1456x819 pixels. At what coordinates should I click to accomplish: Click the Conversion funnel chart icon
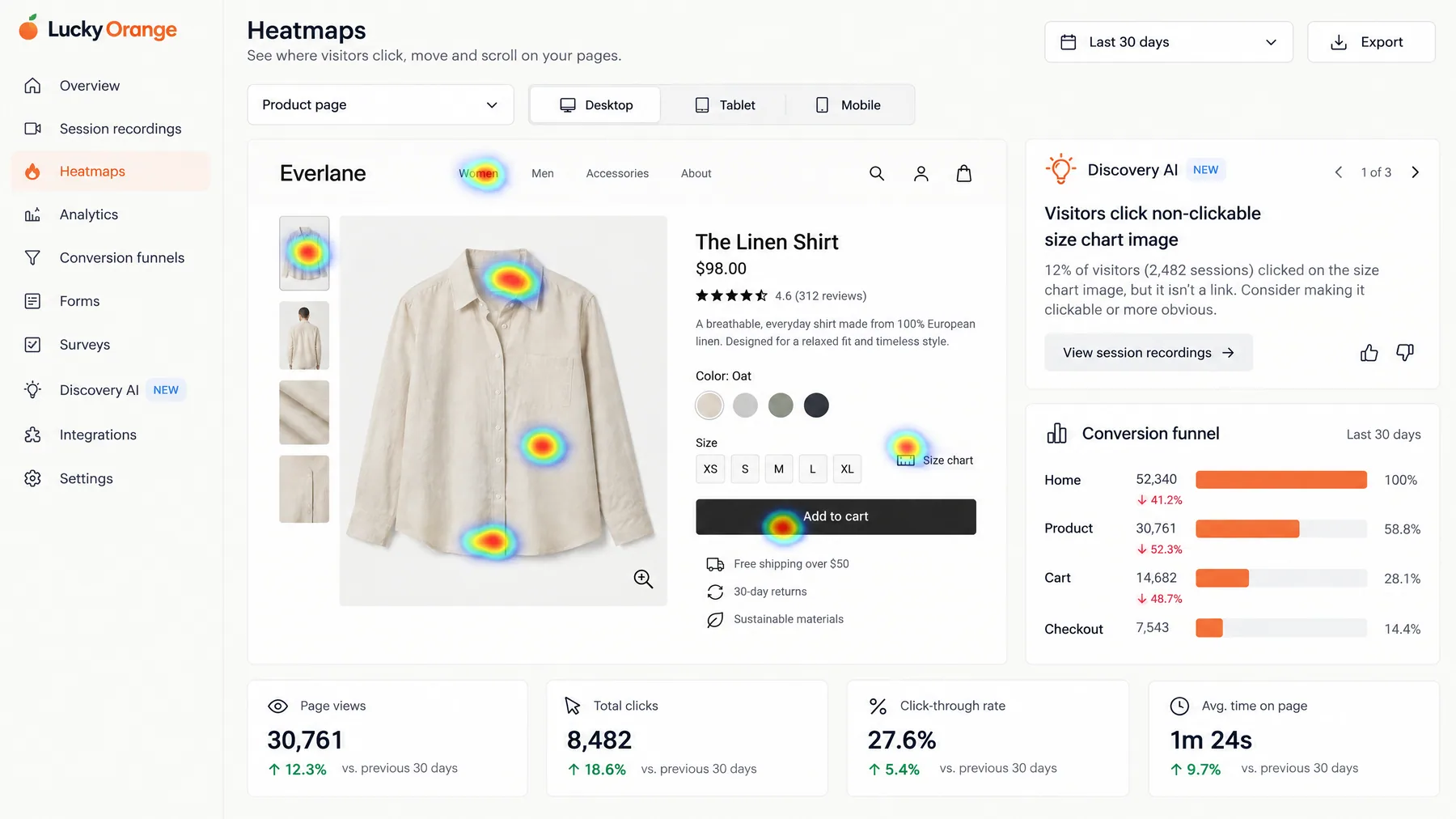(1057, 434)
